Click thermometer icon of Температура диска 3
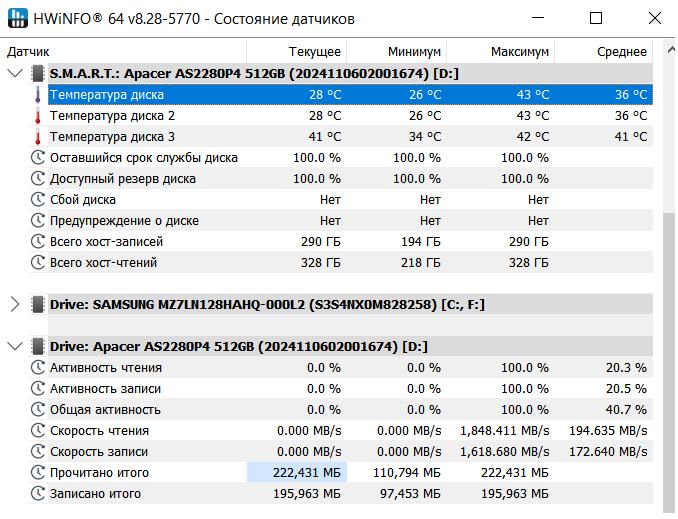This screenshot has width=678, height=519. point(38,137)
